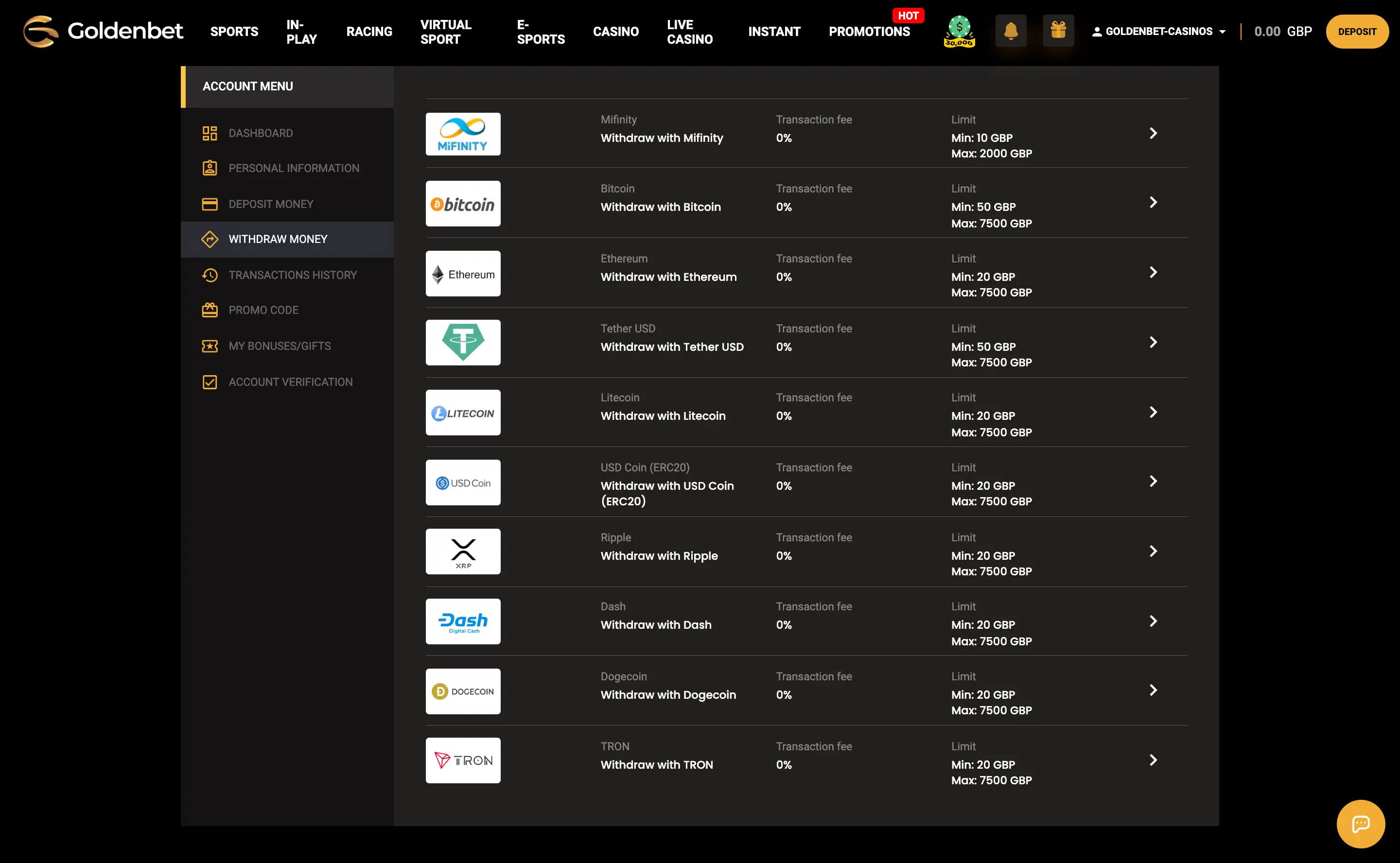This screenshot has height=863, width=1400.
Task: Click the Withdraw Money diamond arrow icon
Action: [x=210, y=239]
